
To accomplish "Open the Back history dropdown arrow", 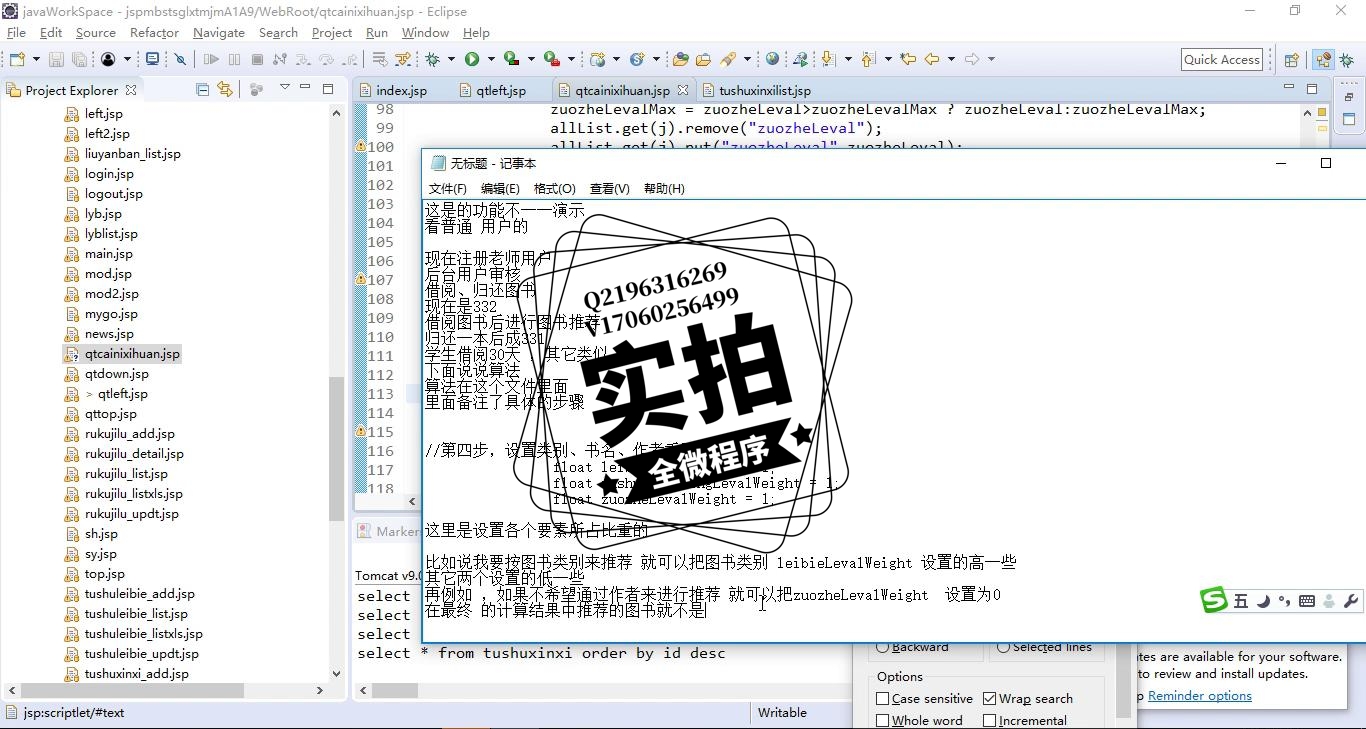I will (951, 59).
